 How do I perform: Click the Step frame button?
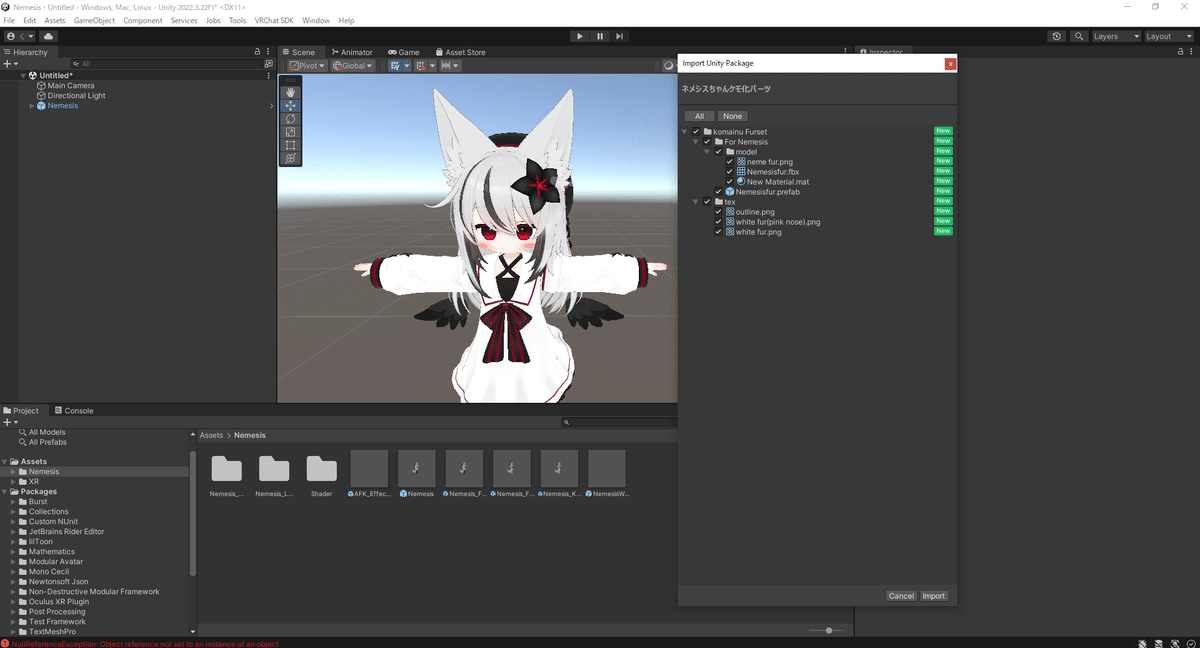click(620, 36)
